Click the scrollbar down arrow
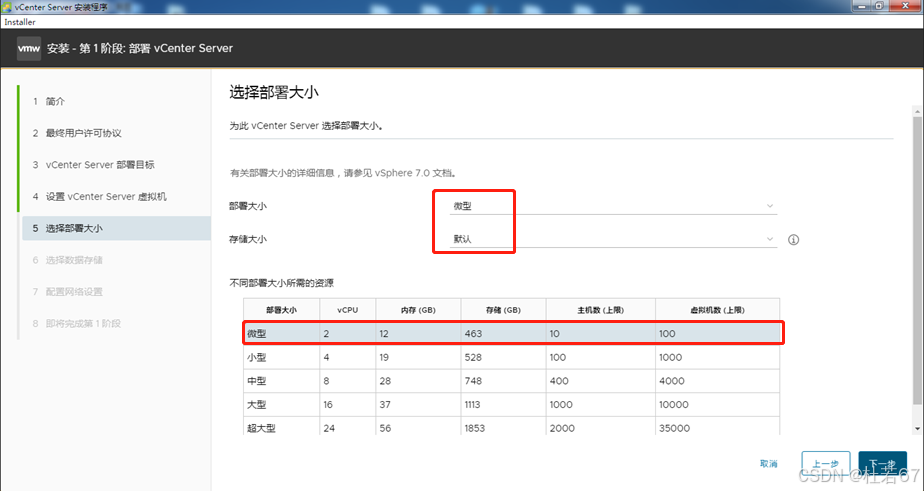The height and width of the screenshot is (491, 924). pos(918,429)
